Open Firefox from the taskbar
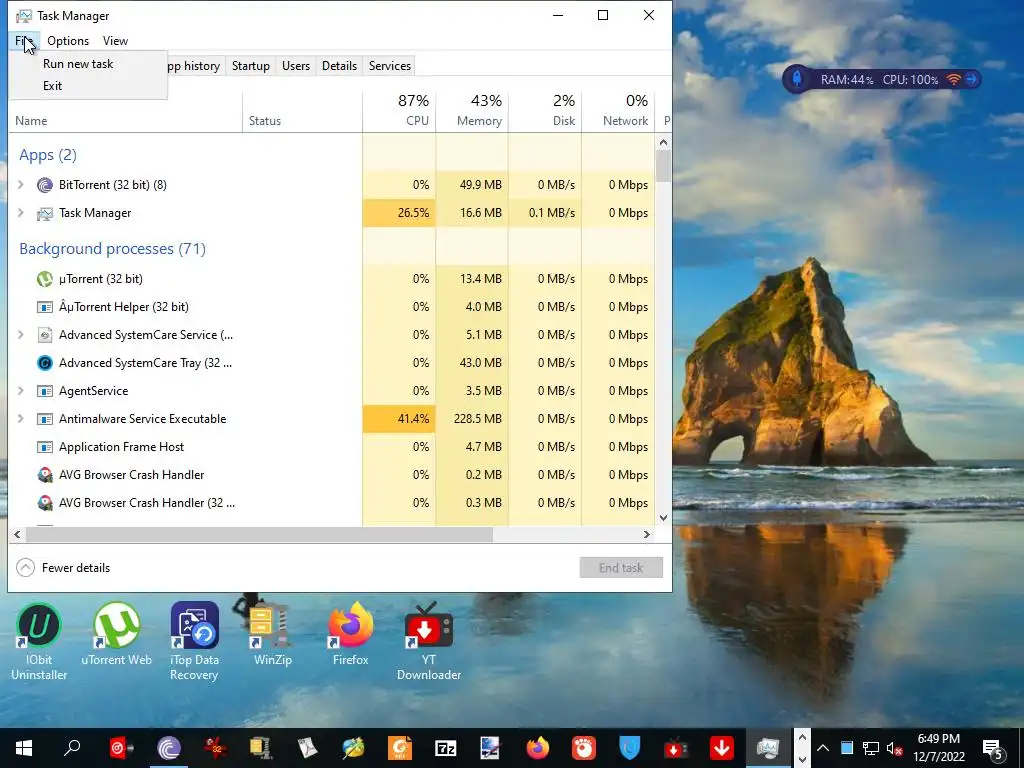Screen dimensions: 1024x768 (x=537, y=748)
